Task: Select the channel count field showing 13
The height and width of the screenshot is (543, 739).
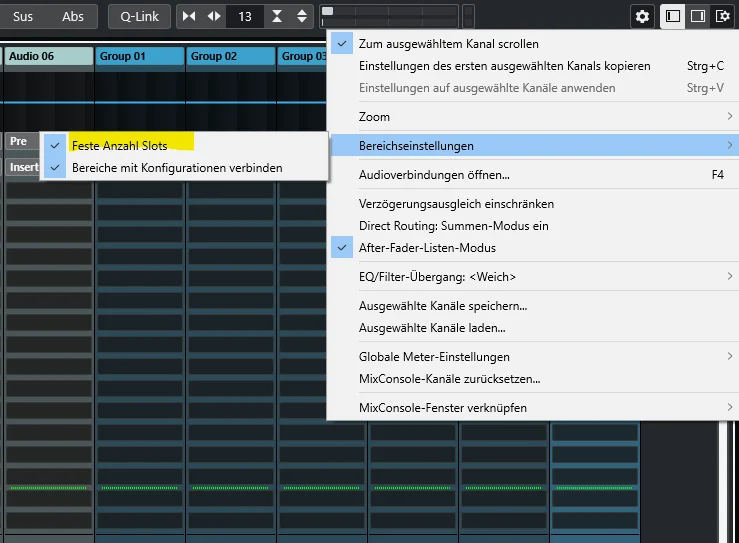Action: 245,16
